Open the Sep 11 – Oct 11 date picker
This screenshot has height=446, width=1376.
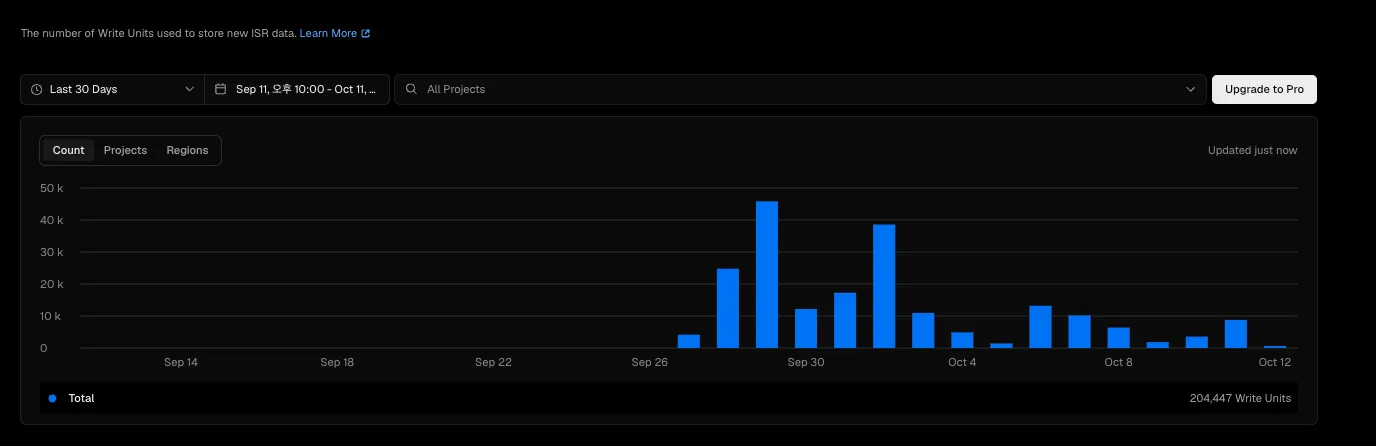[x=297, y=89]
